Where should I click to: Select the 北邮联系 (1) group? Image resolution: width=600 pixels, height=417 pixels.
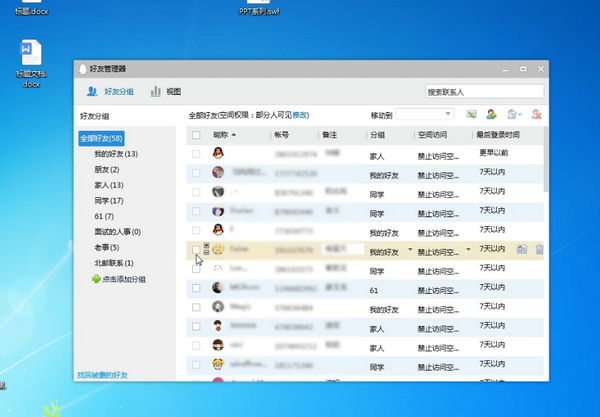[x=114, y=263]
